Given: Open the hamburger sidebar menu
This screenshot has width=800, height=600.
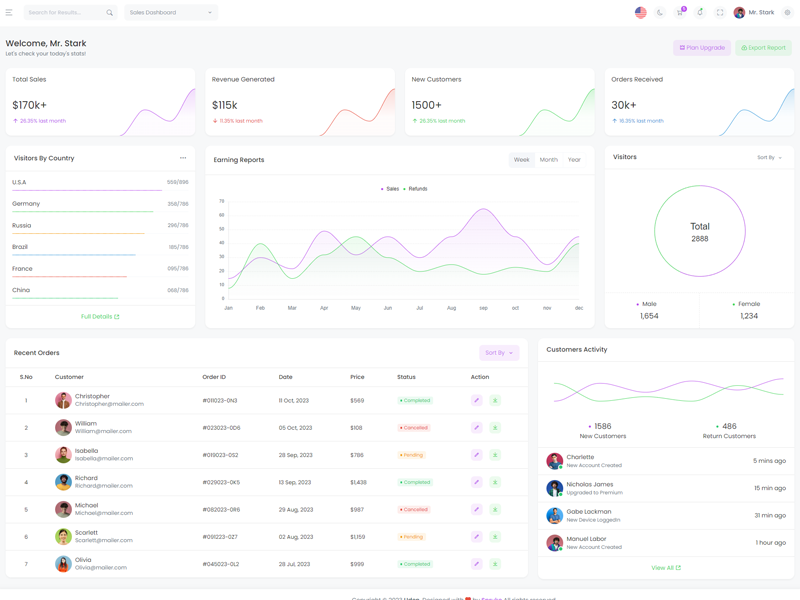Looking at the screenshot, I should (x=9, y=13).
